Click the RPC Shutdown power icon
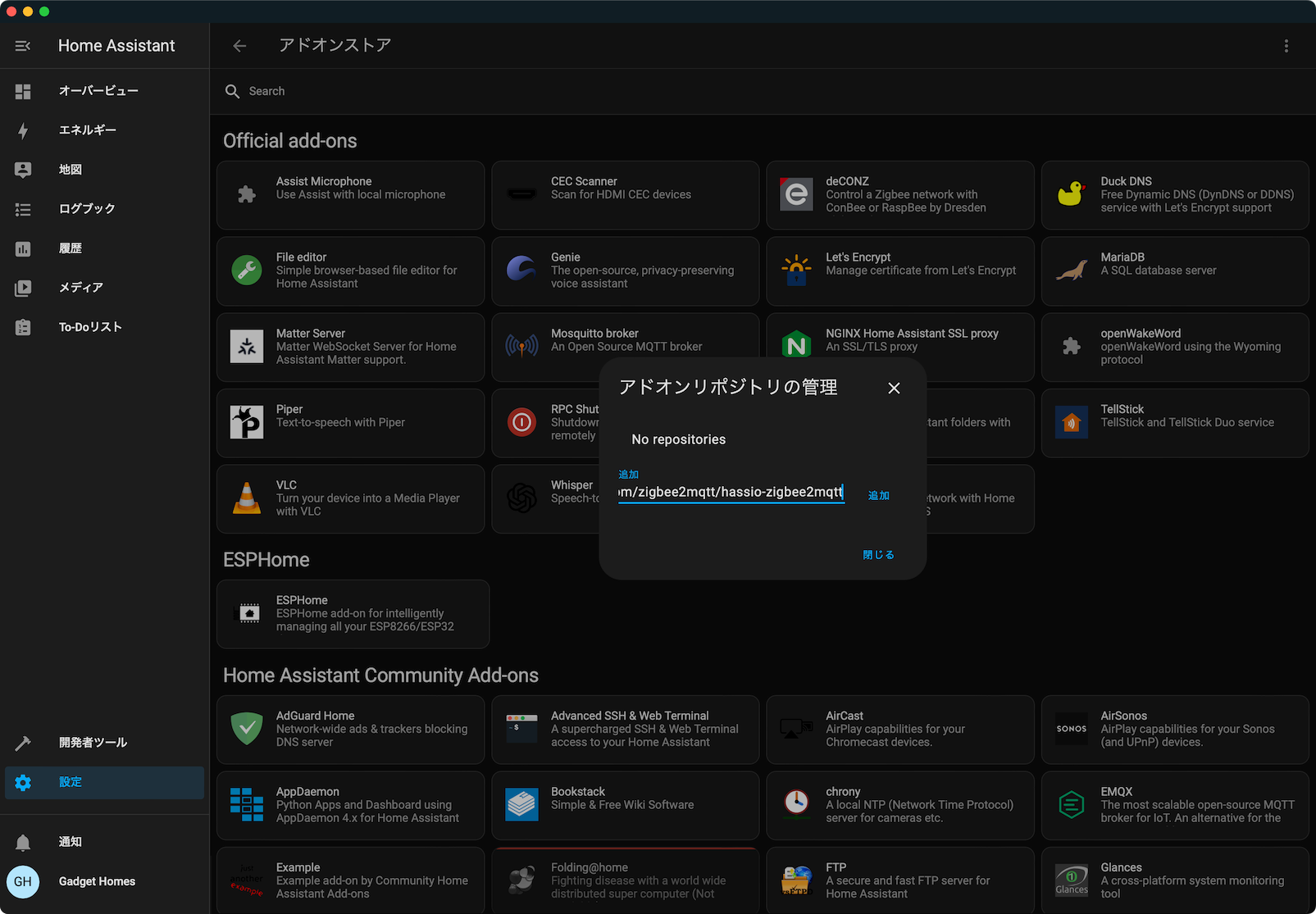The image size is (1316, 914). coord(521,422)
